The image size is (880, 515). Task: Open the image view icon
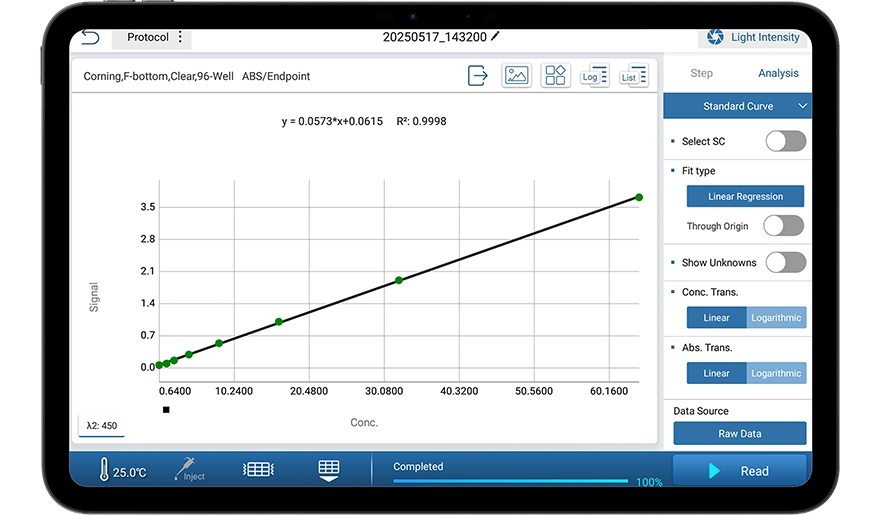pyautogui.click(x=516, y=75)
